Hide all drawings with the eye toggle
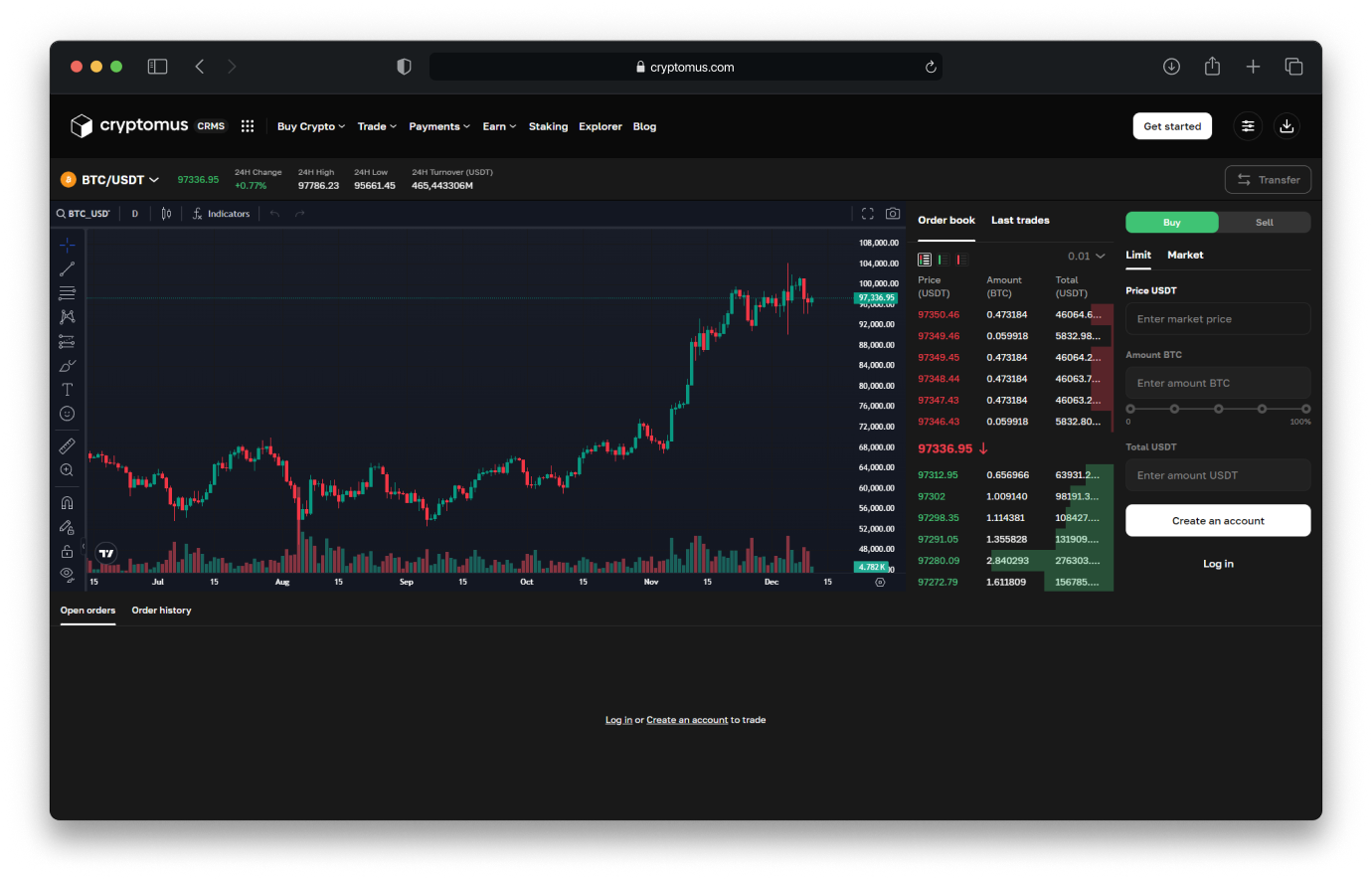 coord(67,575)
